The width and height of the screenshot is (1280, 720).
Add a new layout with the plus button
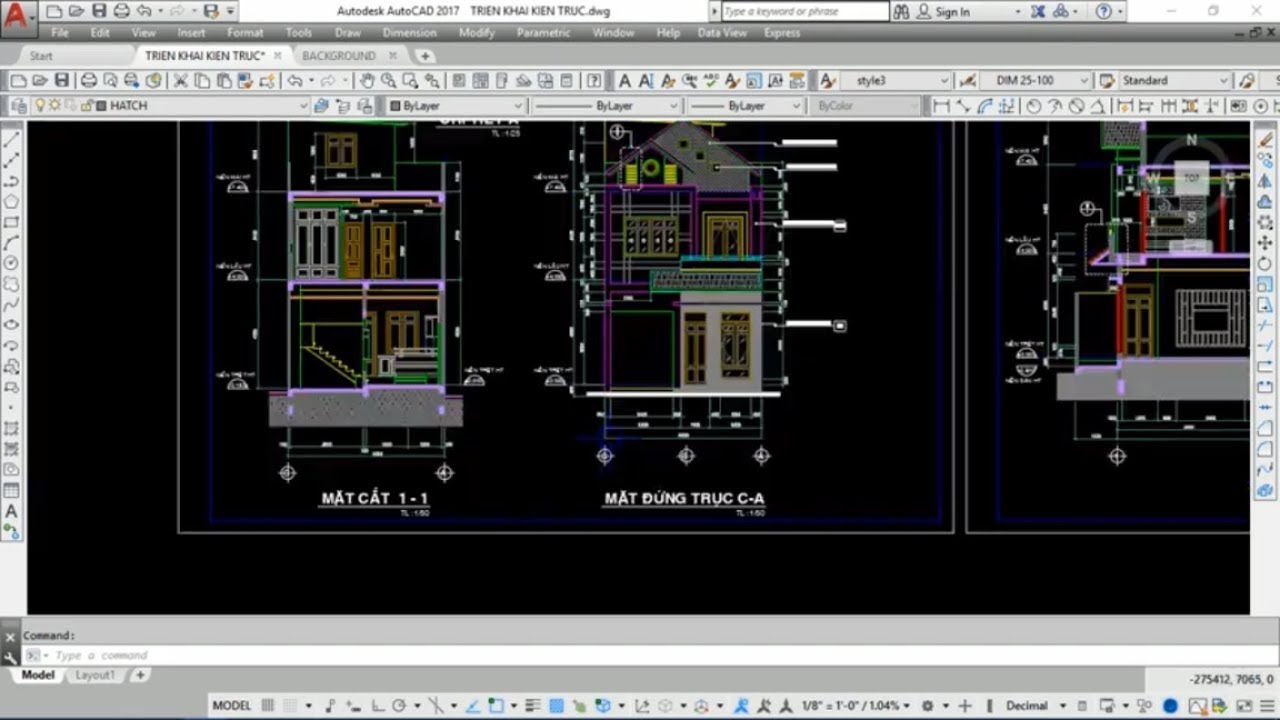[140, 675]
